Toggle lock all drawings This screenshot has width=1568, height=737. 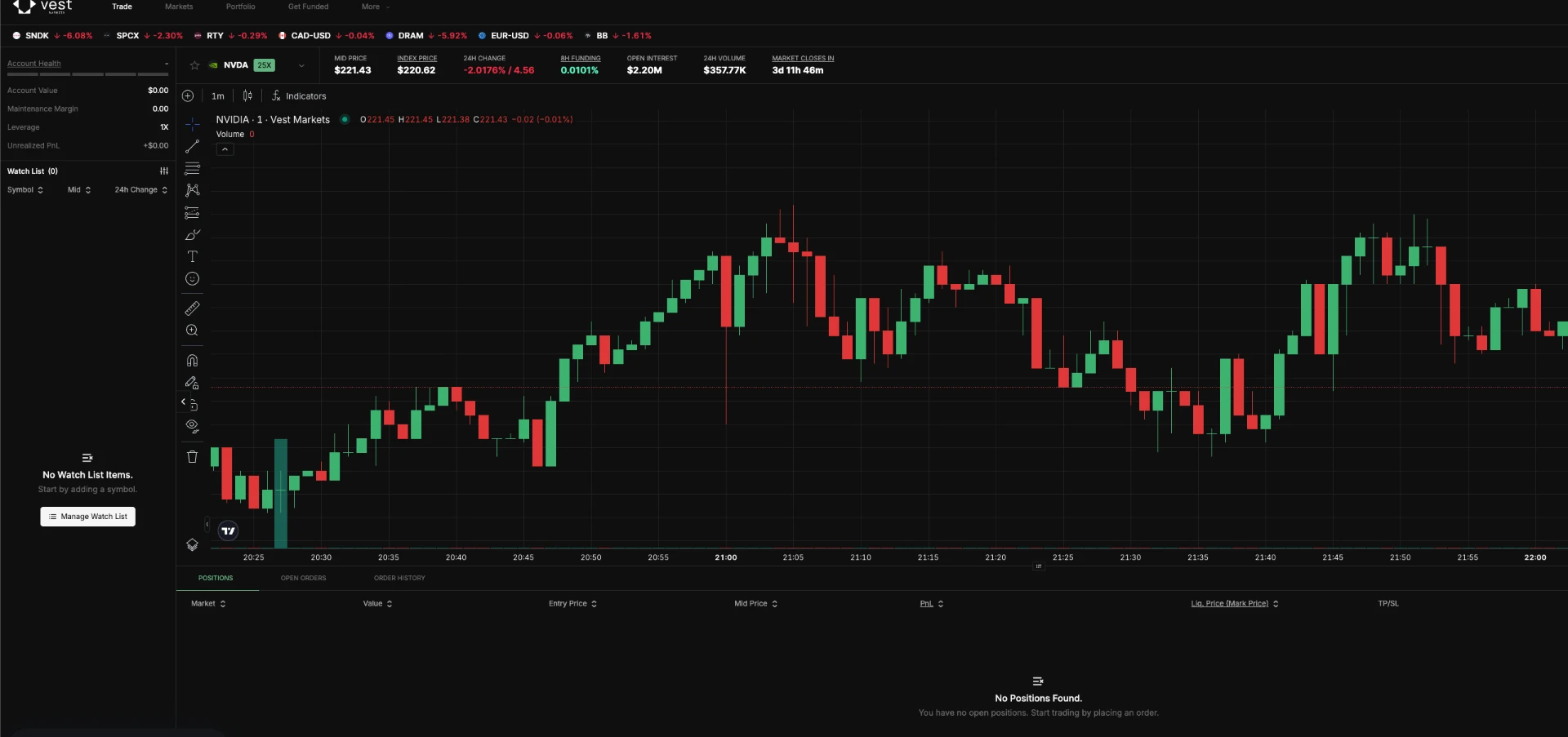point(194,405)
